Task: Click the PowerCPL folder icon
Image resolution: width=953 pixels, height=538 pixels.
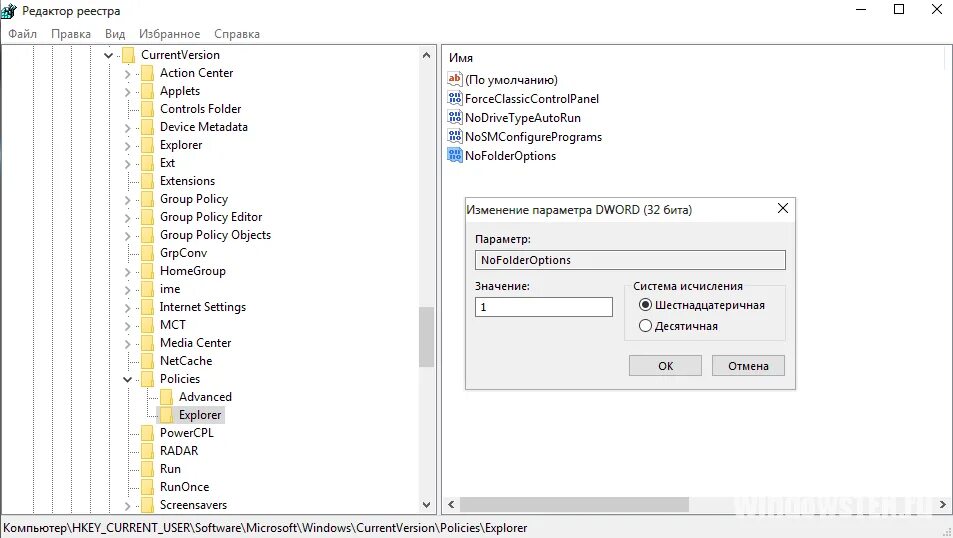Action: pyautogui.click(x=147, y=433)
